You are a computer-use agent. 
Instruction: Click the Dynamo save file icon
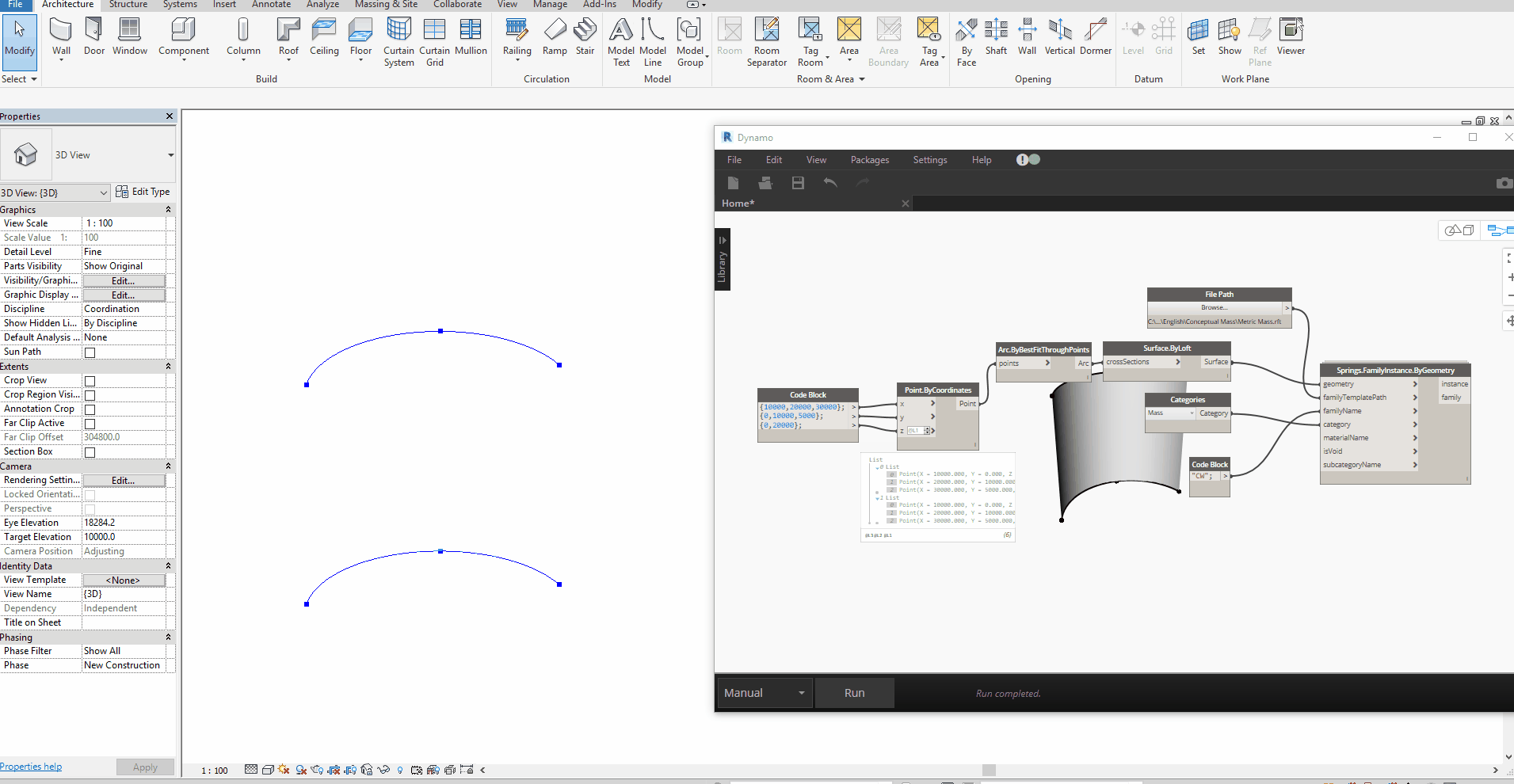(798, 183)
